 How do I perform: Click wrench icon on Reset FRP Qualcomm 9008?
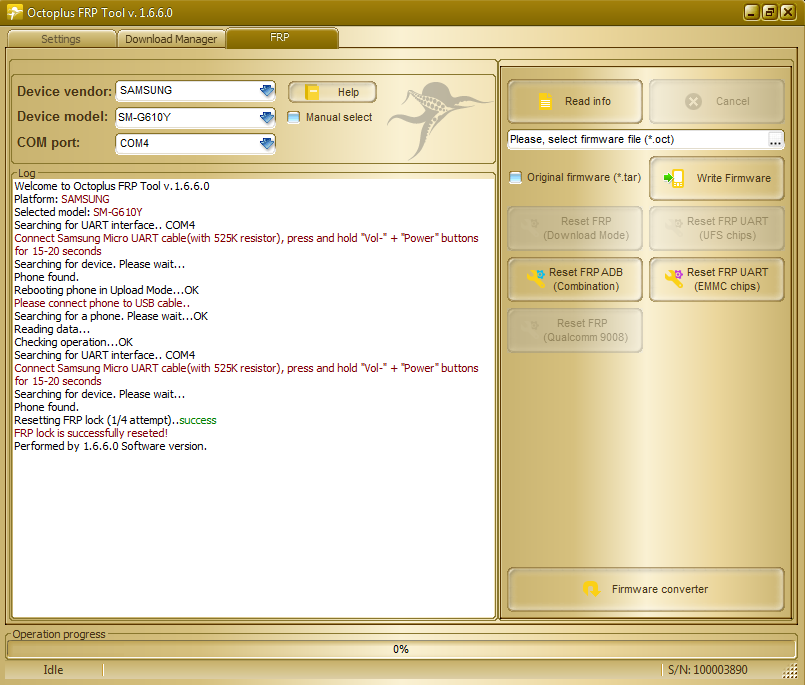pyautogui.click(x=530, y=329)
